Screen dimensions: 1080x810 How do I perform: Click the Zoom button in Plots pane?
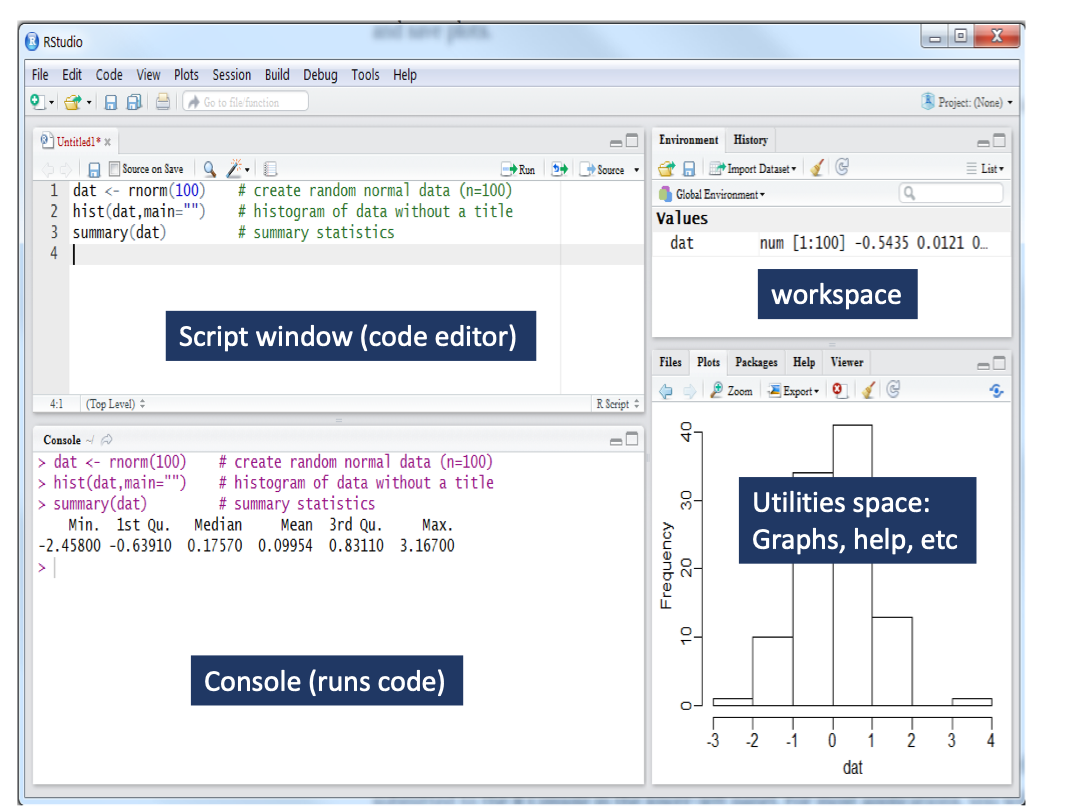[731, 391]
